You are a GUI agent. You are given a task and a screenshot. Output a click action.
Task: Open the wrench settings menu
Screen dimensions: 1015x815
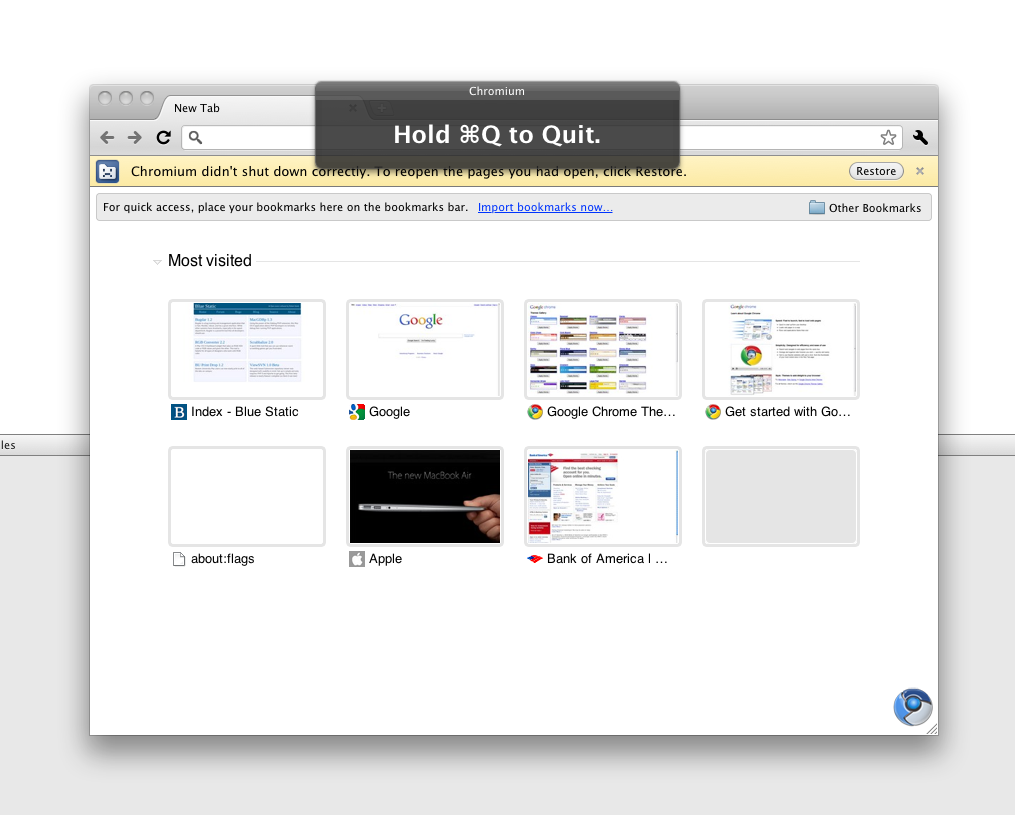[920, 138]
